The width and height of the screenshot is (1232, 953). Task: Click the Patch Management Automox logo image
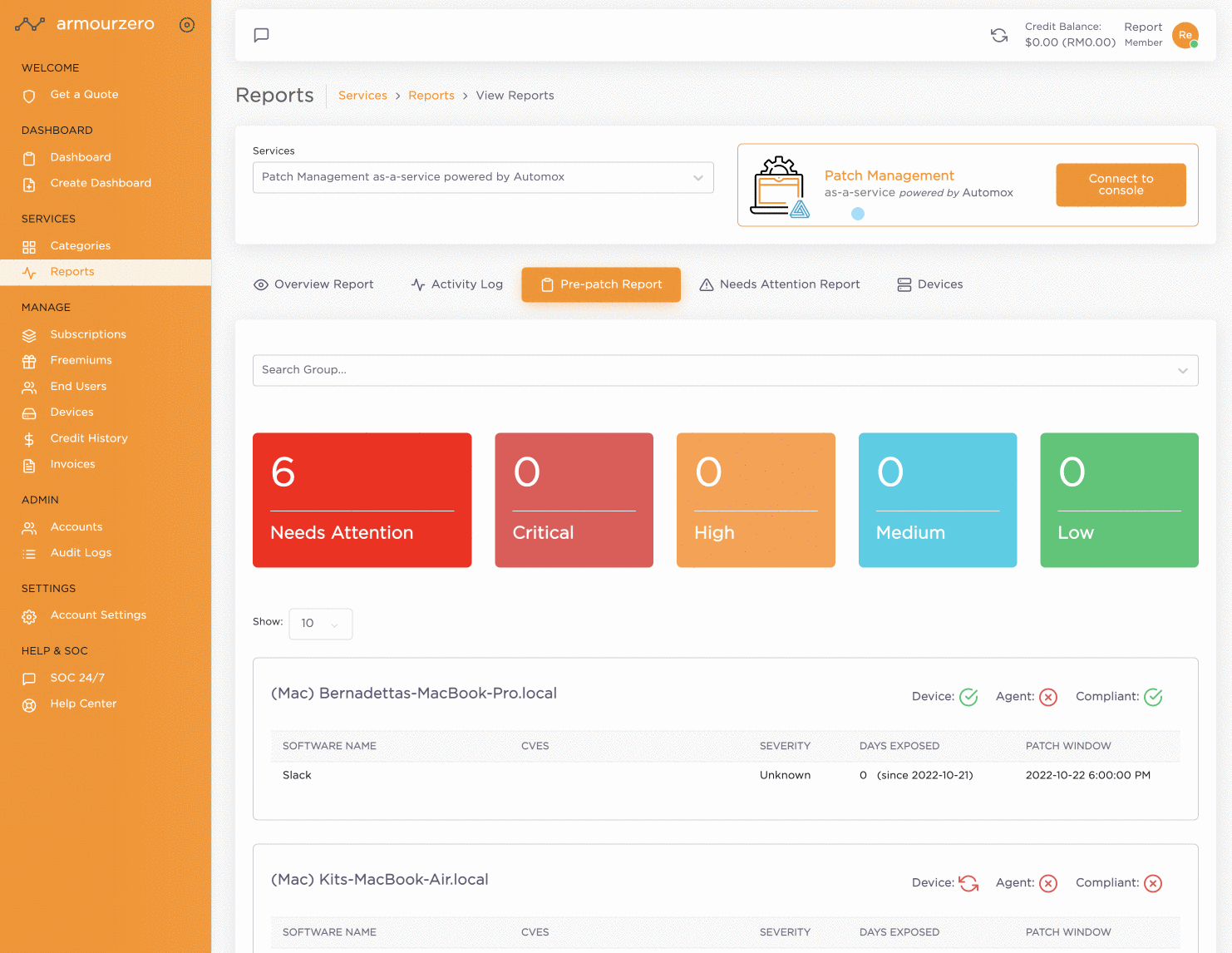[x=780, y=186]
